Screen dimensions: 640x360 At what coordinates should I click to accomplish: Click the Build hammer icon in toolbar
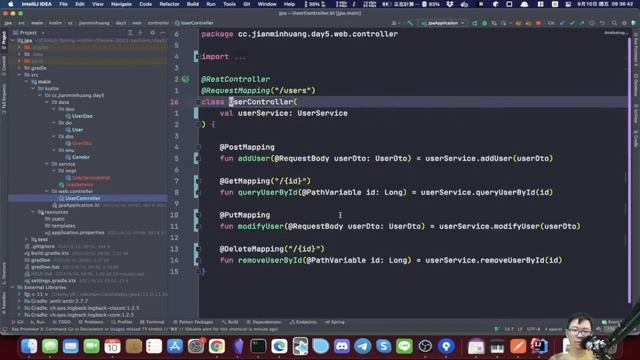tap(410, 23)
